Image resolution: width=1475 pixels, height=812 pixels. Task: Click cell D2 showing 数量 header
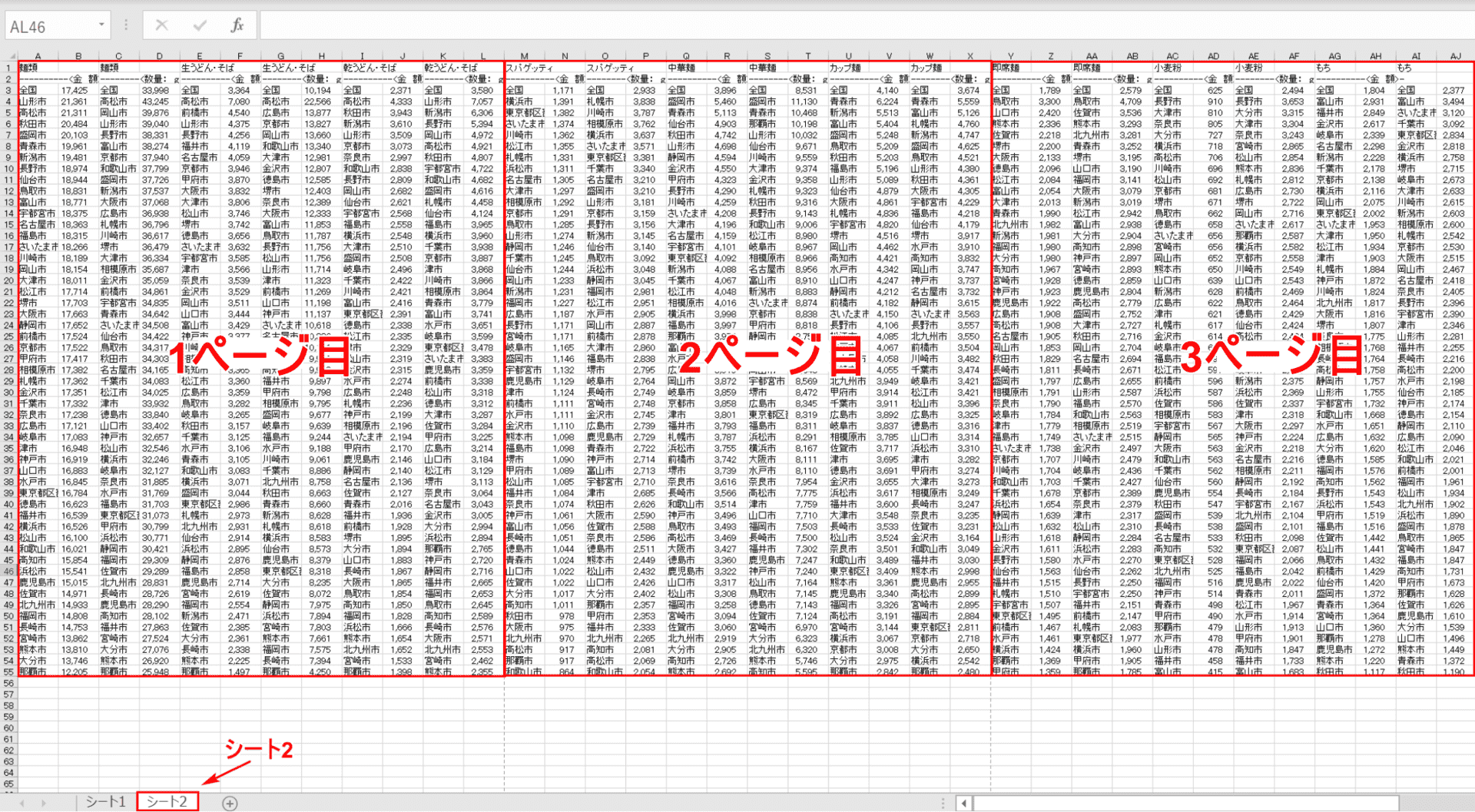pyautogui.click(x=159, y=79)
